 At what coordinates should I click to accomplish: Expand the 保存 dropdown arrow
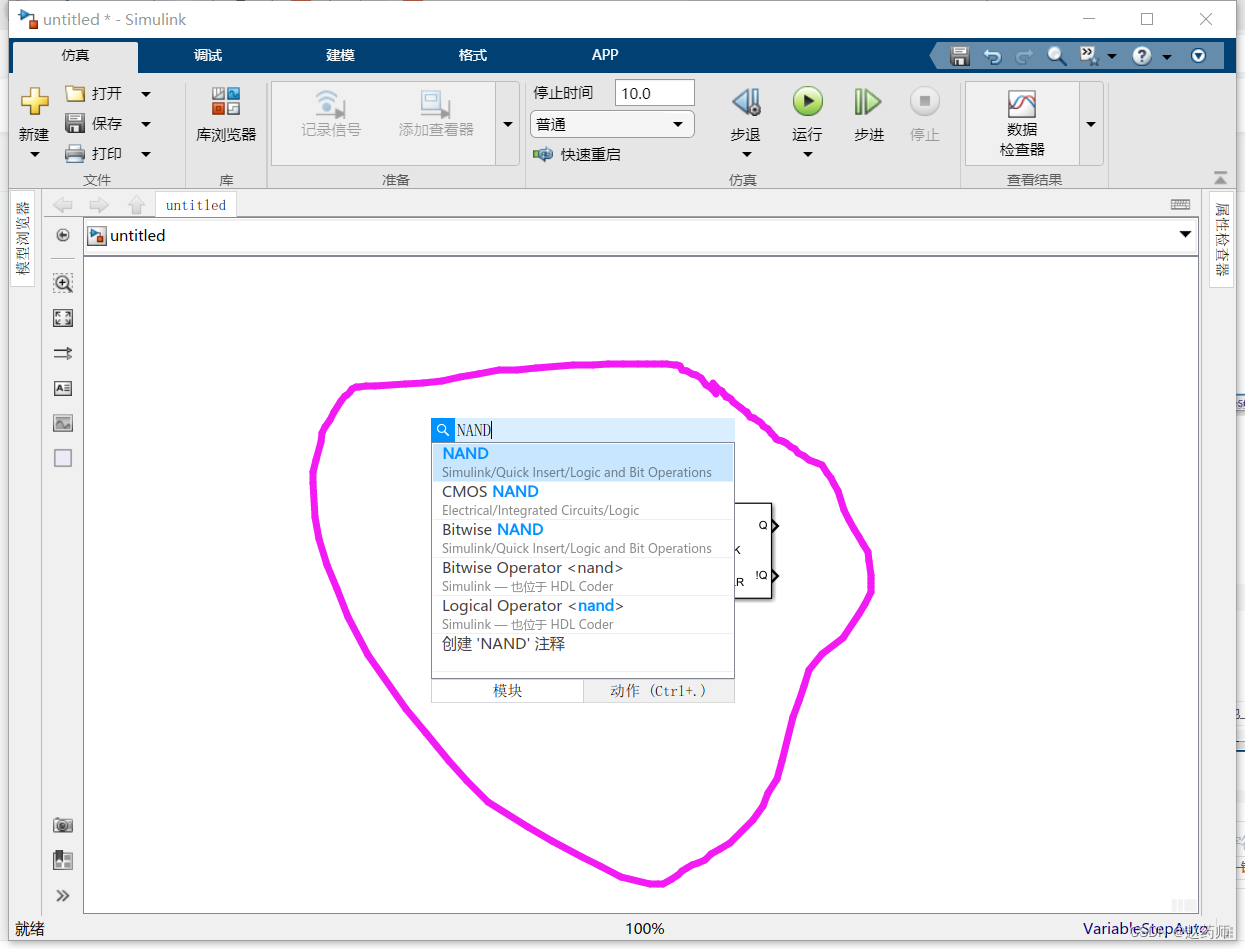point(145,124)
